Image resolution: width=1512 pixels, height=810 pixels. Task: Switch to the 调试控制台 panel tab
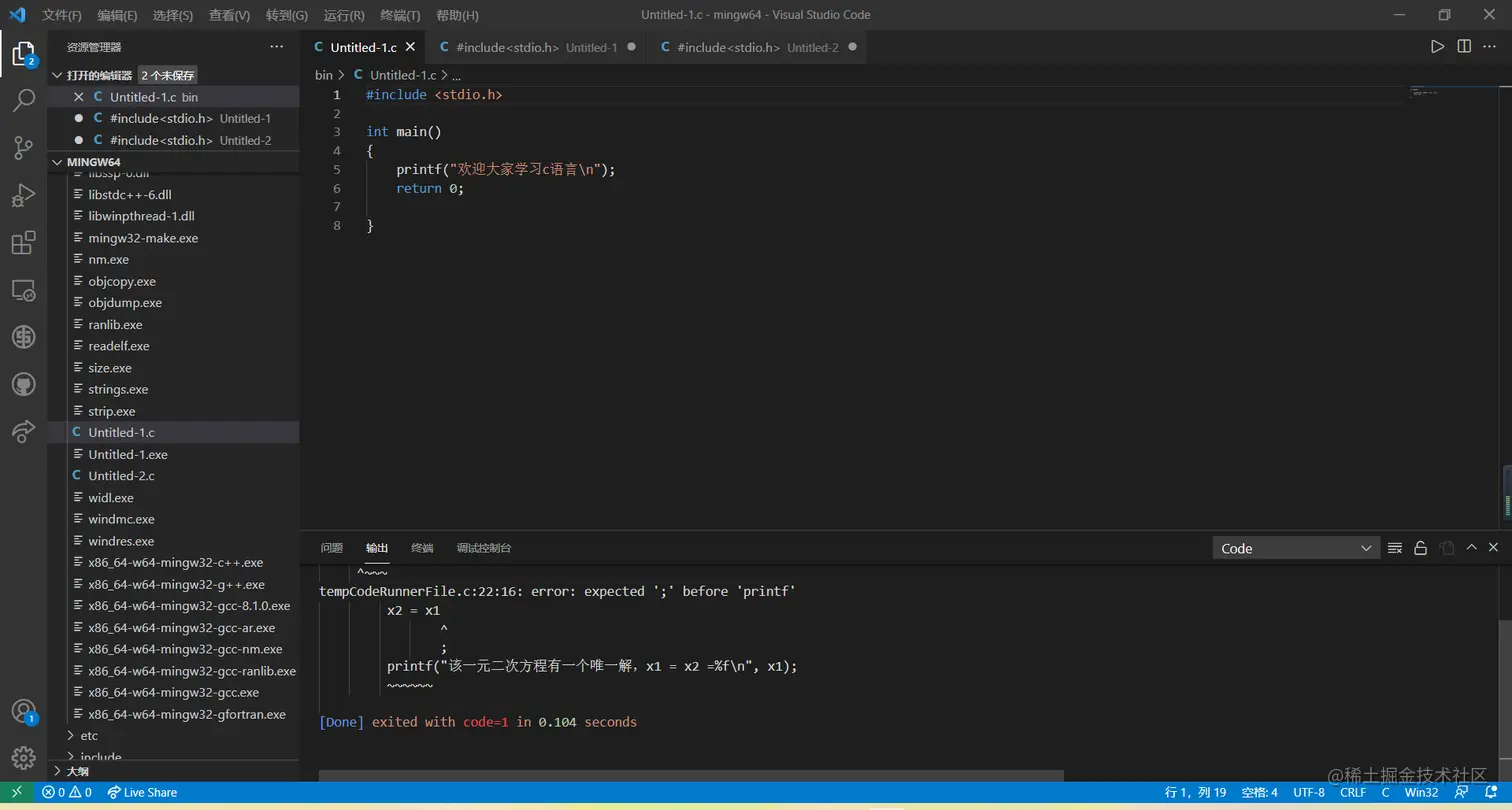click(484, 548)
